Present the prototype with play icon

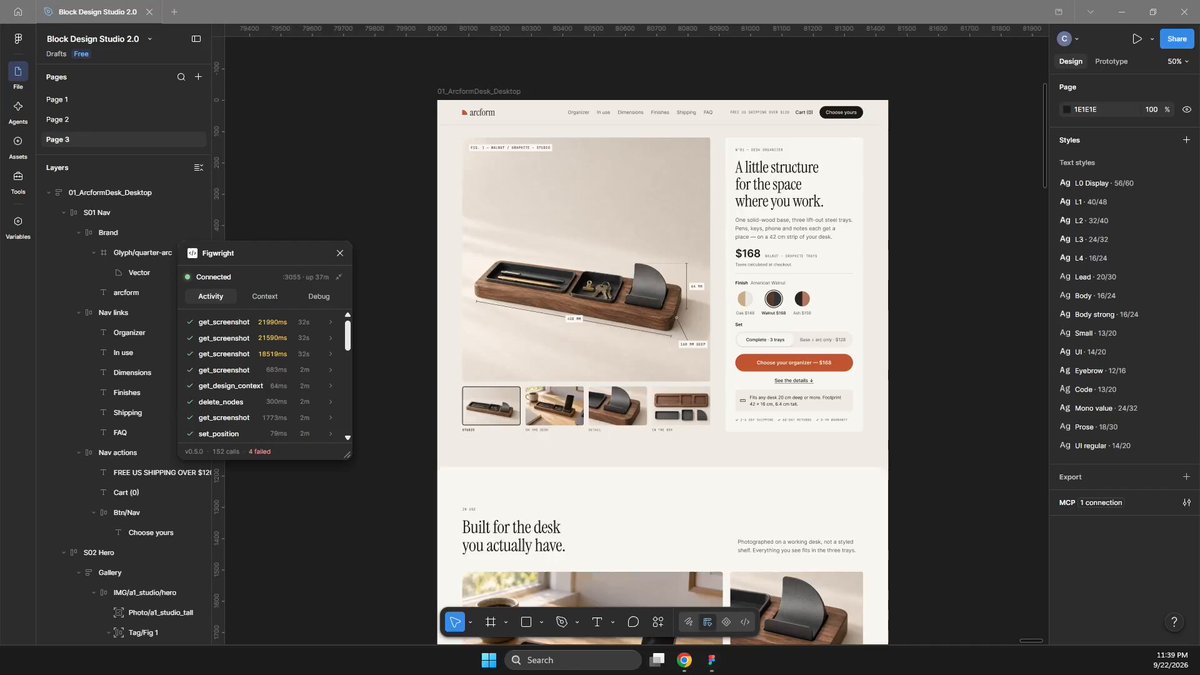1137,39
